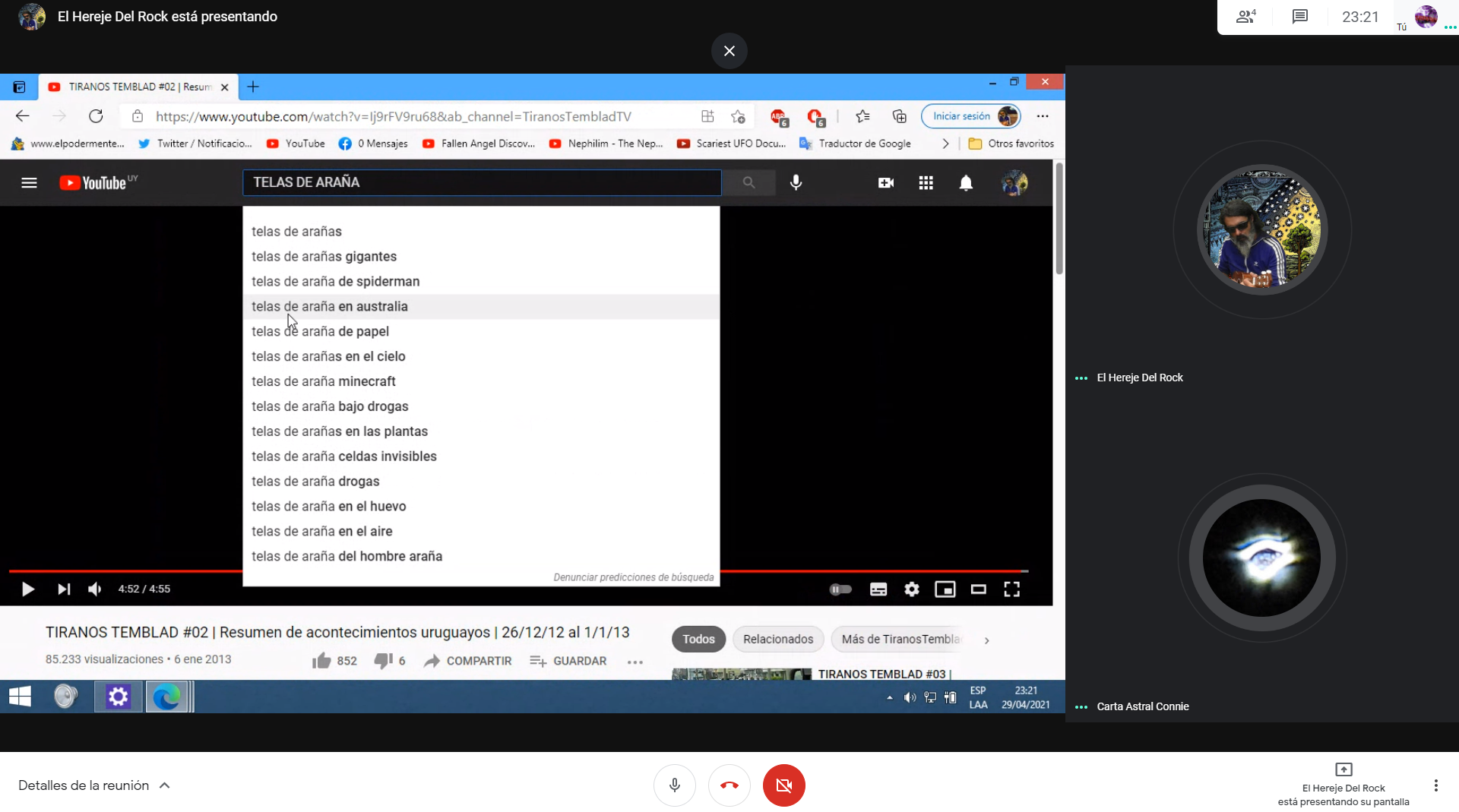The image size is (1459, 812).
Task: Click the browser address bar URL
Action: [394, 116]
